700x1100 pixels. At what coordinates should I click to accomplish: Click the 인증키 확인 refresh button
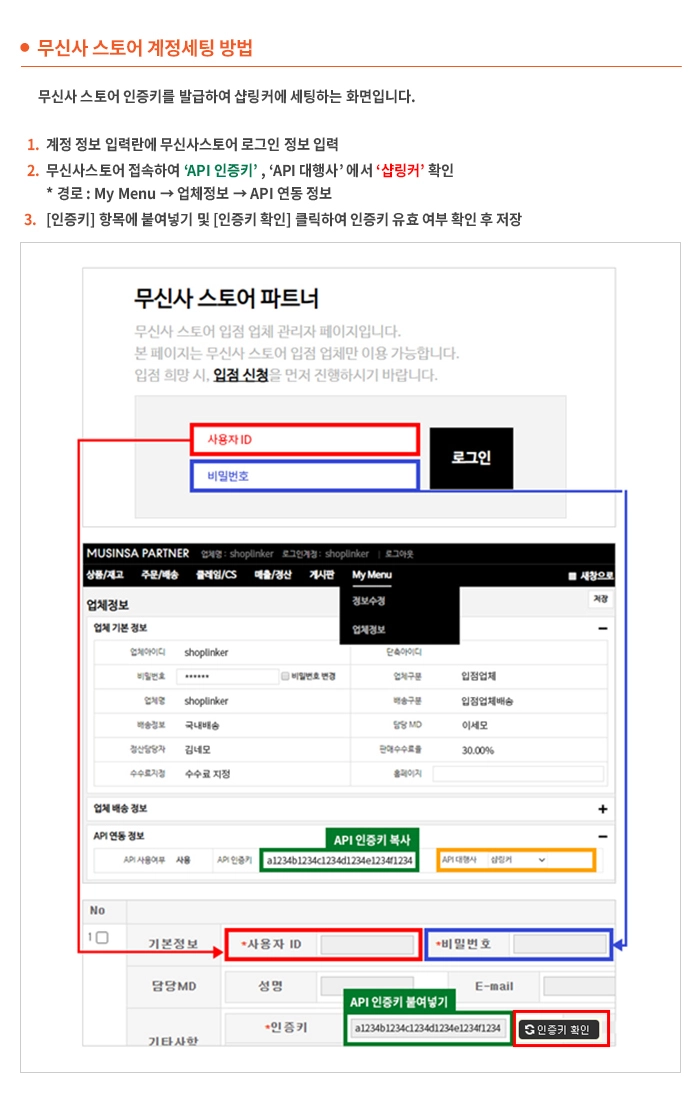click(x=559, y=1029)
